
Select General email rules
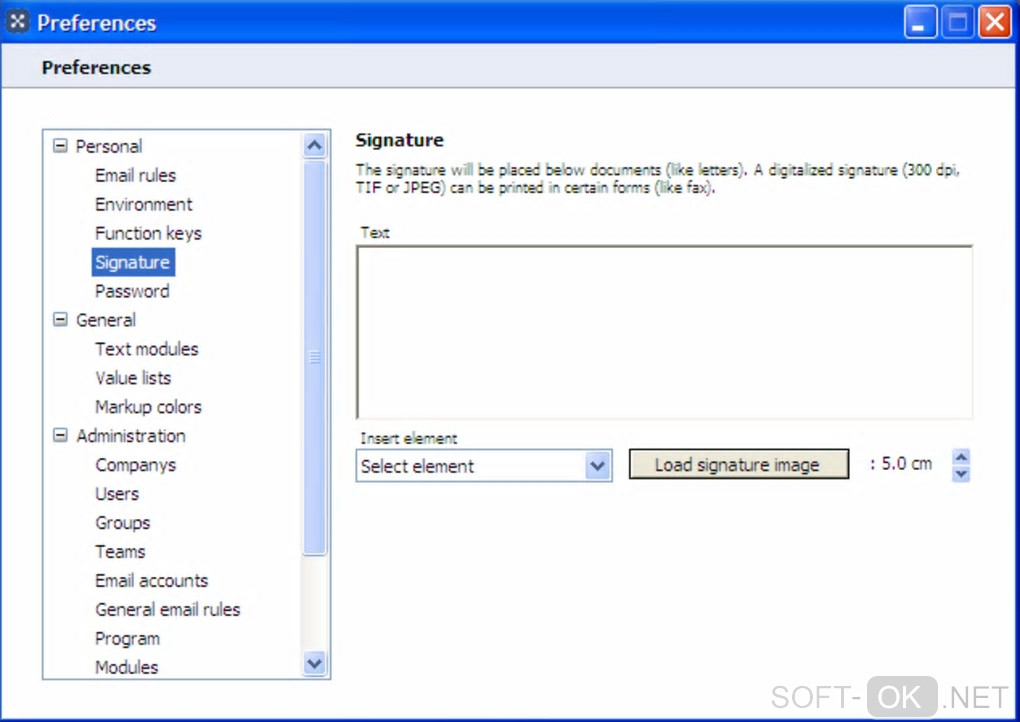tap(168, 609)
